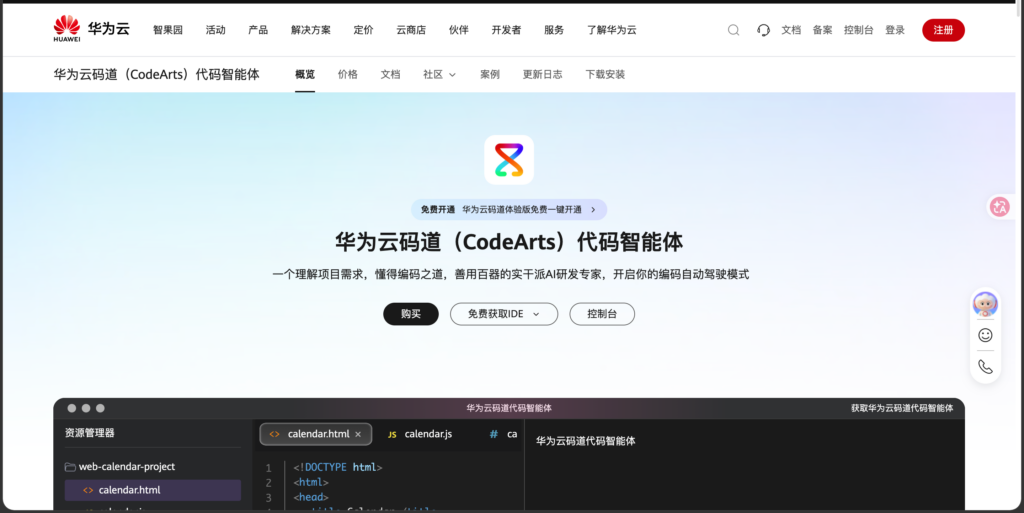Image resolution: width=1024 pixels, height=513 pixels.
Task: Open the 定价 menu
Action: click(363, 30)
